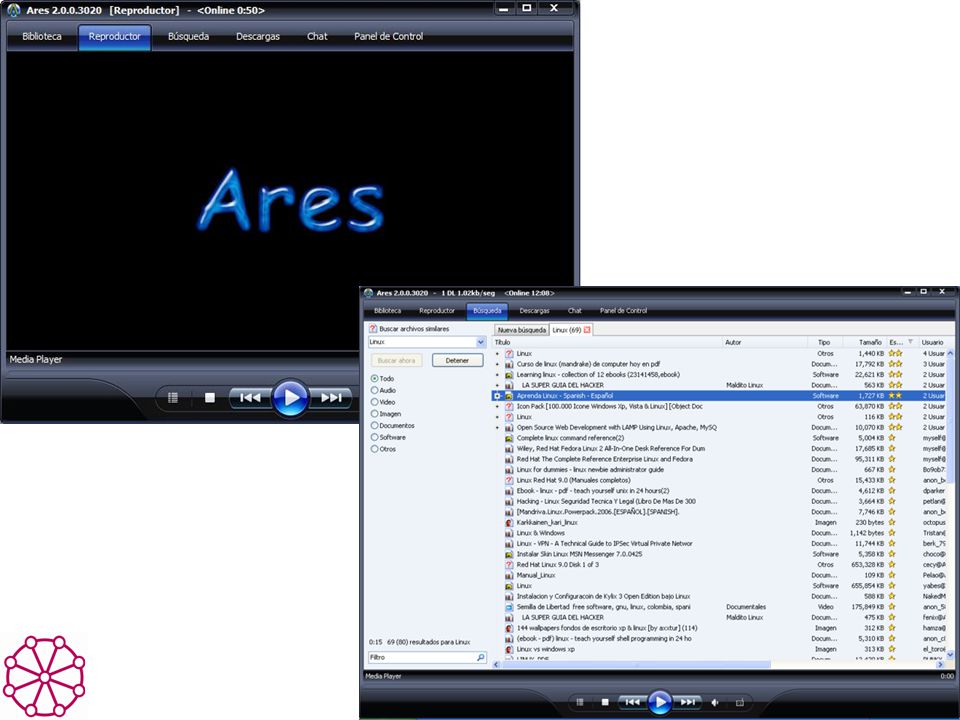Click the Buscar archivos similares icon

[373, 329]
